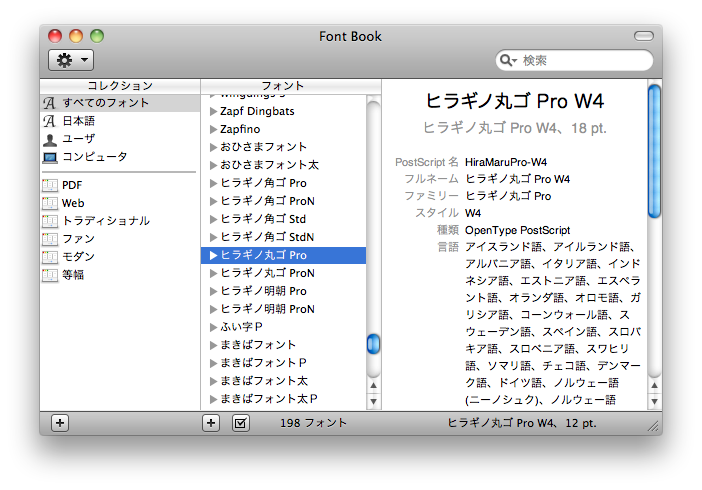
Task: Expand ヒラギノ角ゴ StdN triangle
Action: pyautogui.click(x=214, y=237)
